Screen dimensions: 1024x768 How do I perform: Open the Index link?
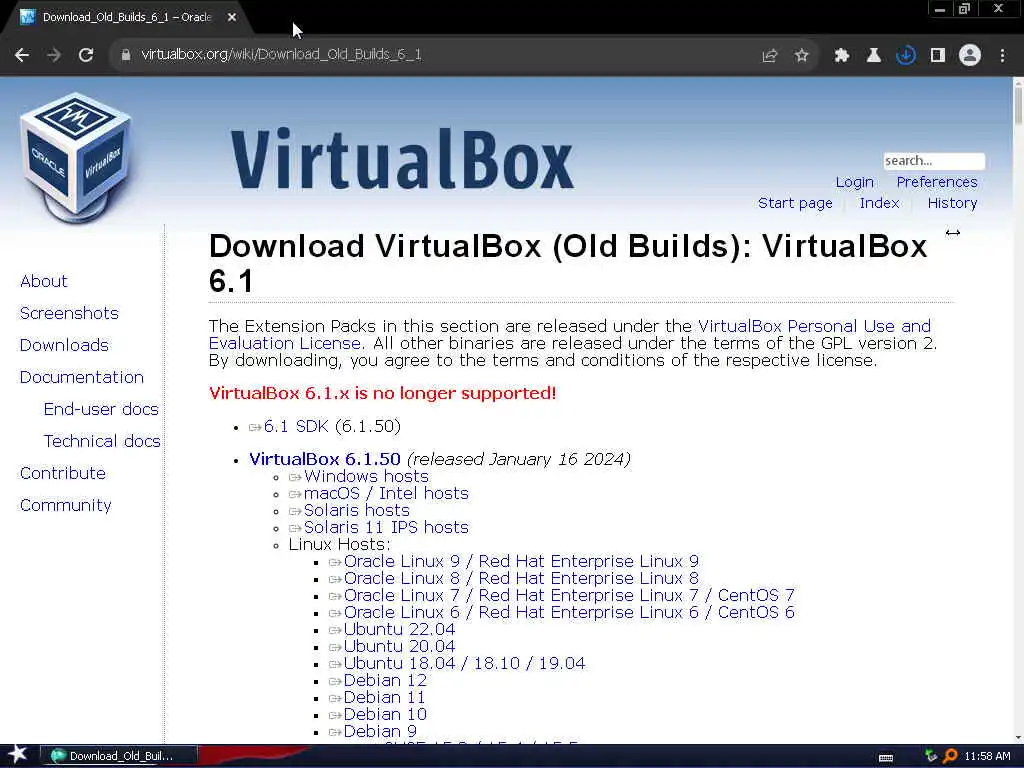tap(879, 203)
